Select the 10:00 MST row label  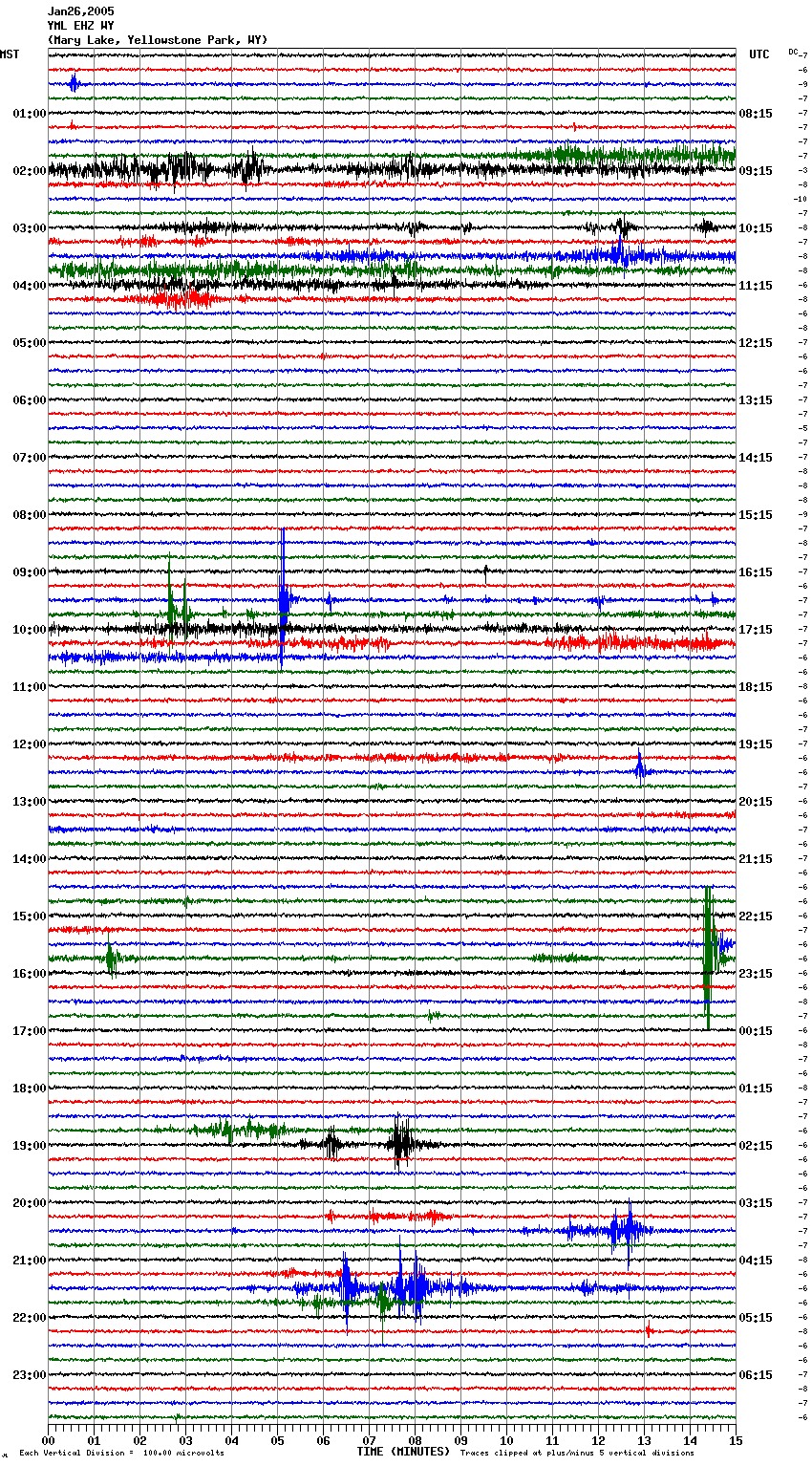click(29, 630)
